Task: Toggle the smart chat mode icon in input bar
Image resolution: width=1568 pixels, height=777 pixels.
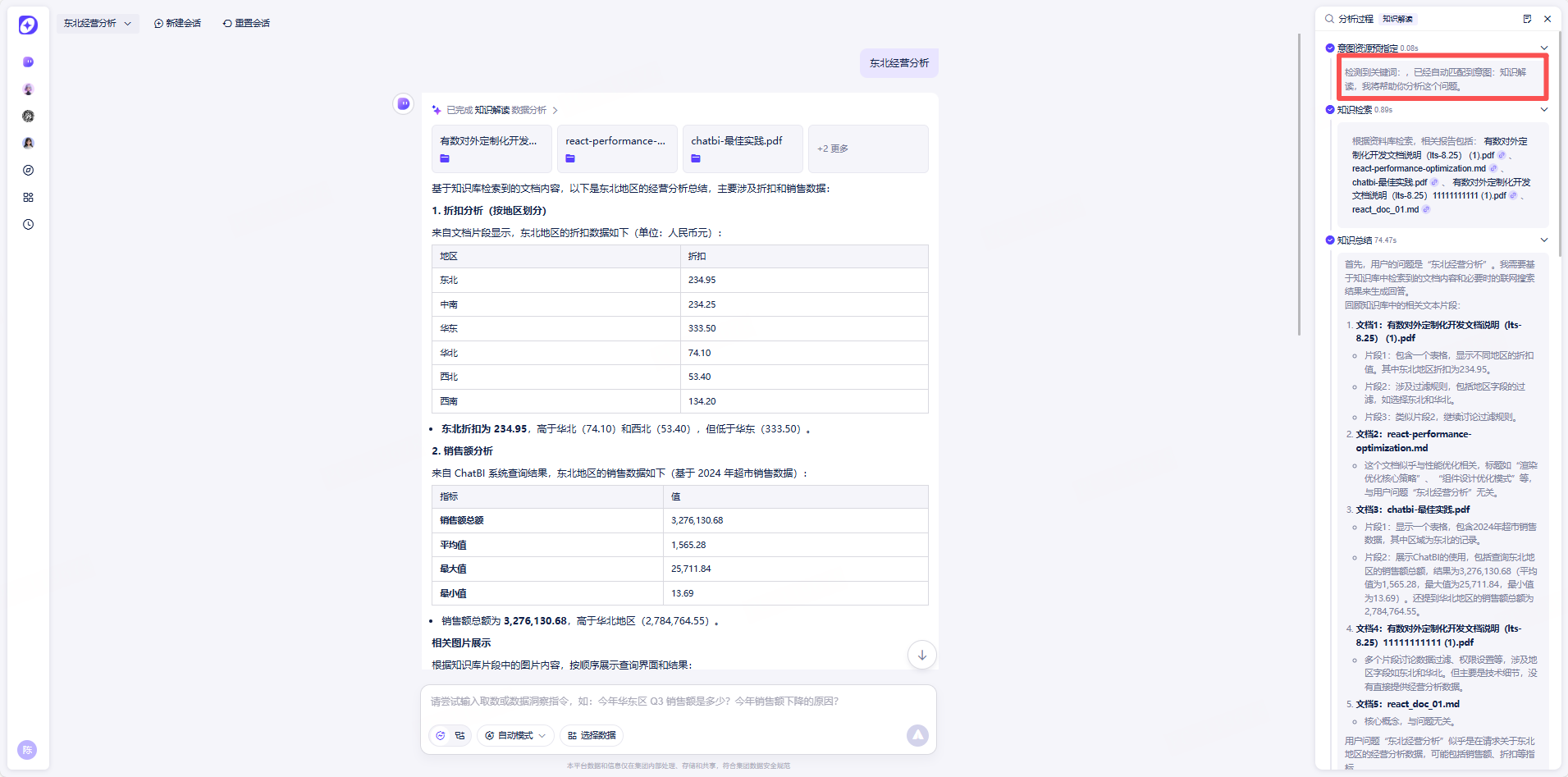Action: pyautogui.click(x=441, y=736)
